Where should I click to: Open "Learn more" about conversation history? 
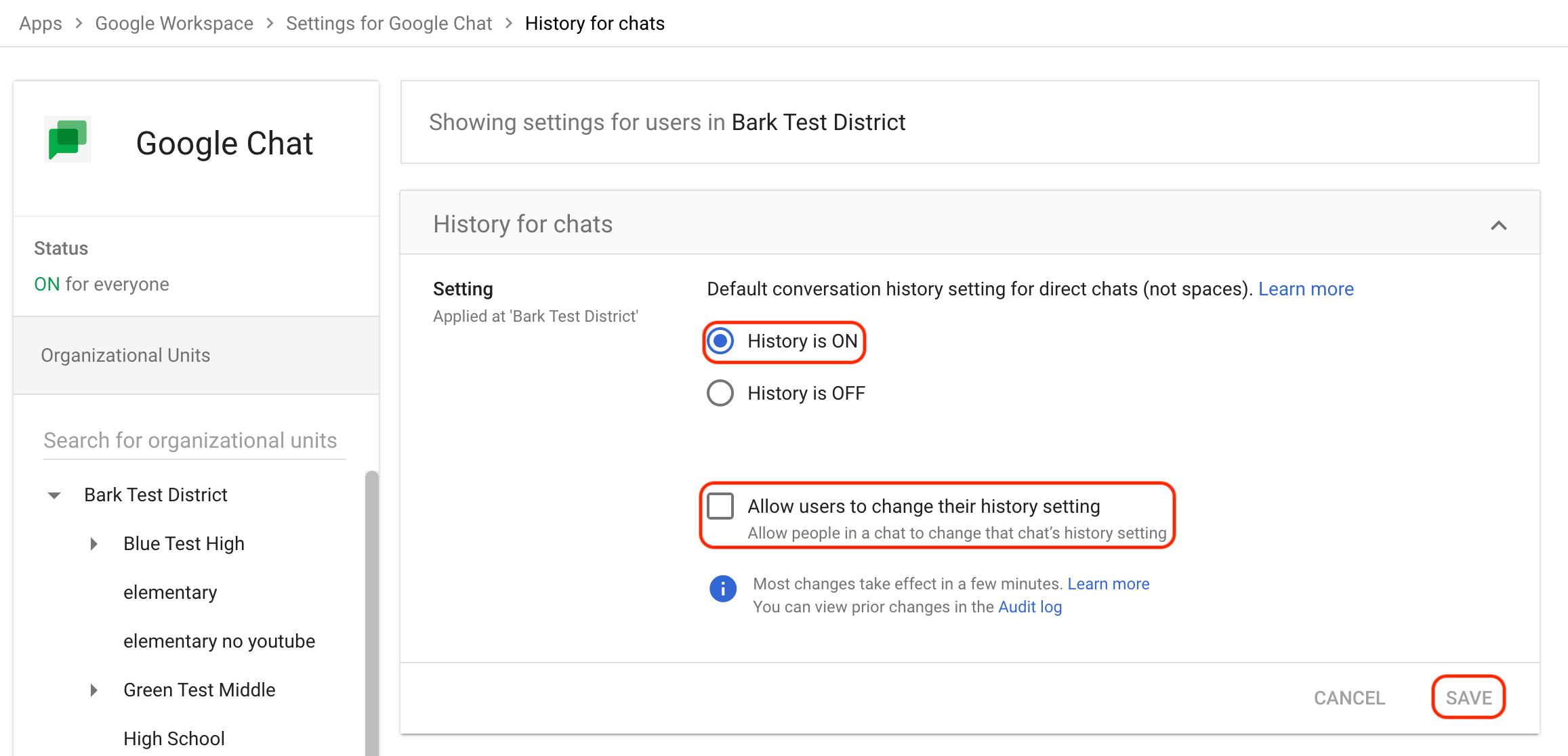click(x=1306, y=289)
